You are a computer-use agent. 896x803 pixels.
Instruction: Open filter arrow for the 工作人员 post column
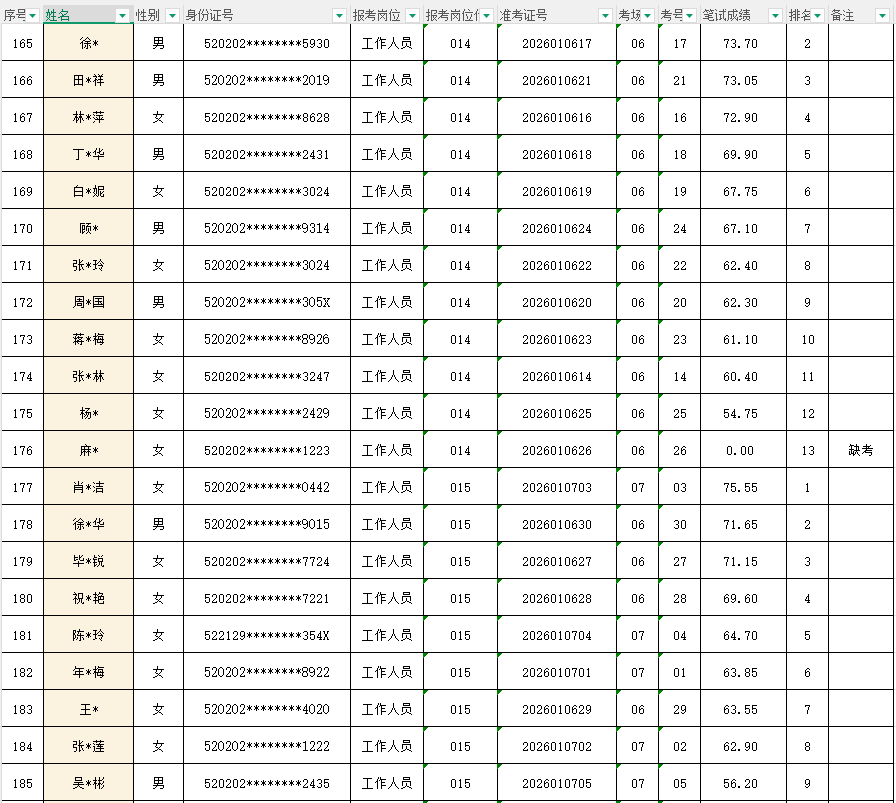coord(412,16)
